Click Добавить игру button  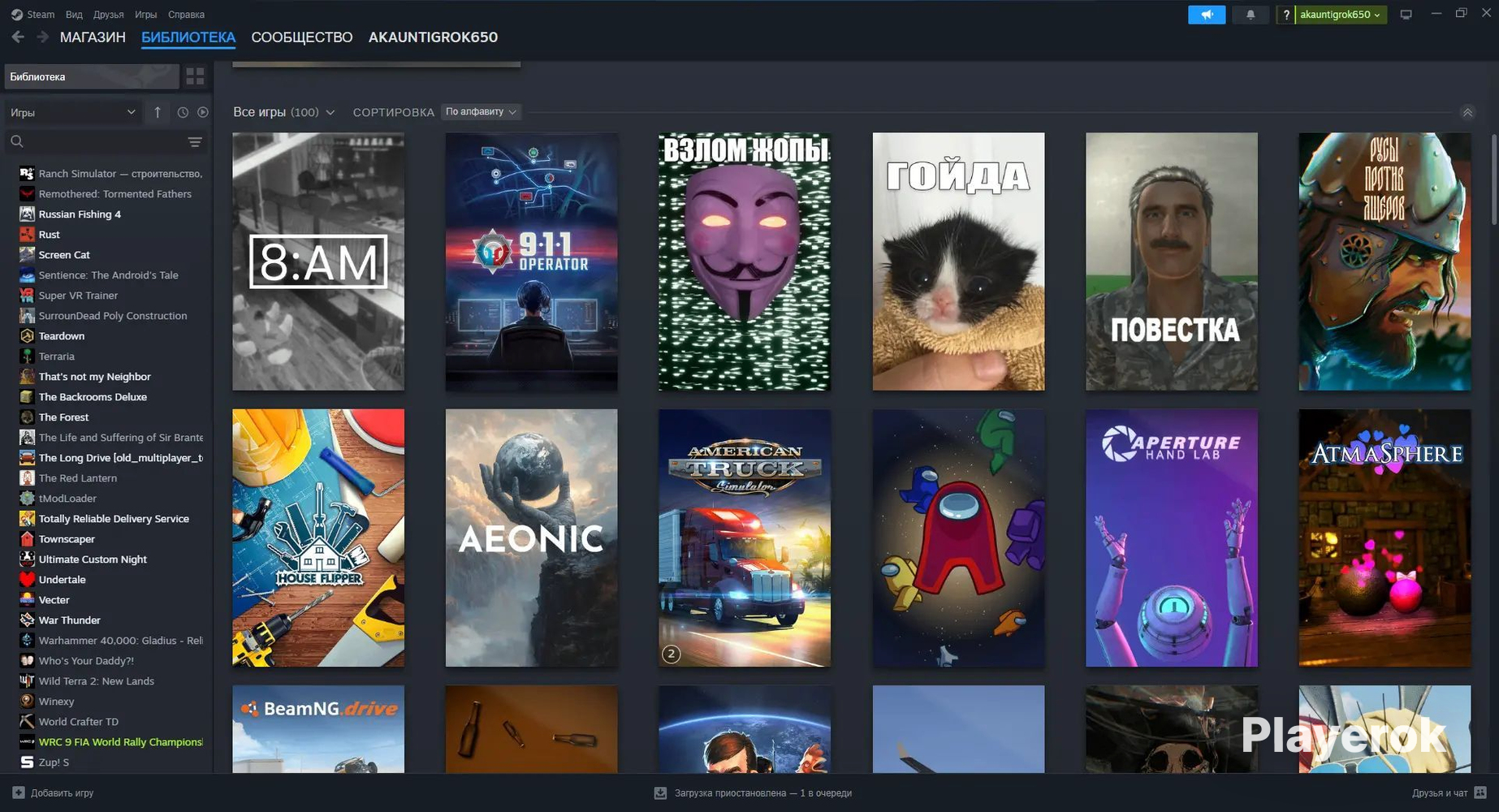[53, 793]
